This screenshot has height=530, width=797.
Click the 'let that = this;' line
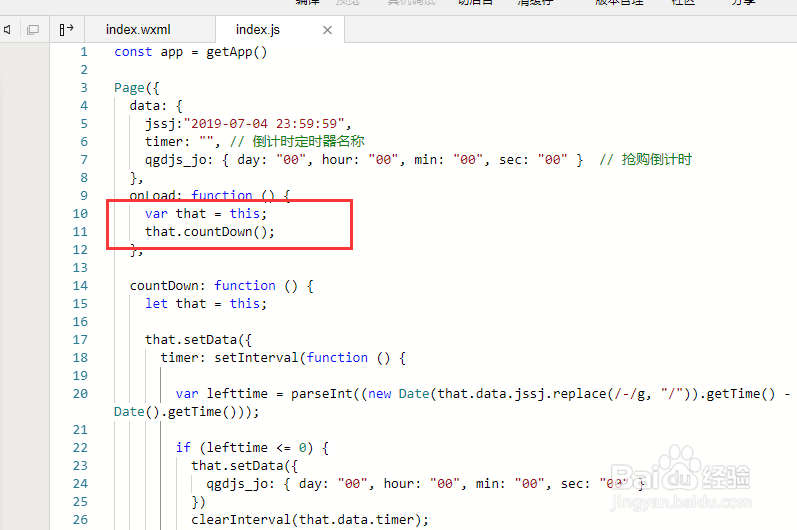coord(206,303)
